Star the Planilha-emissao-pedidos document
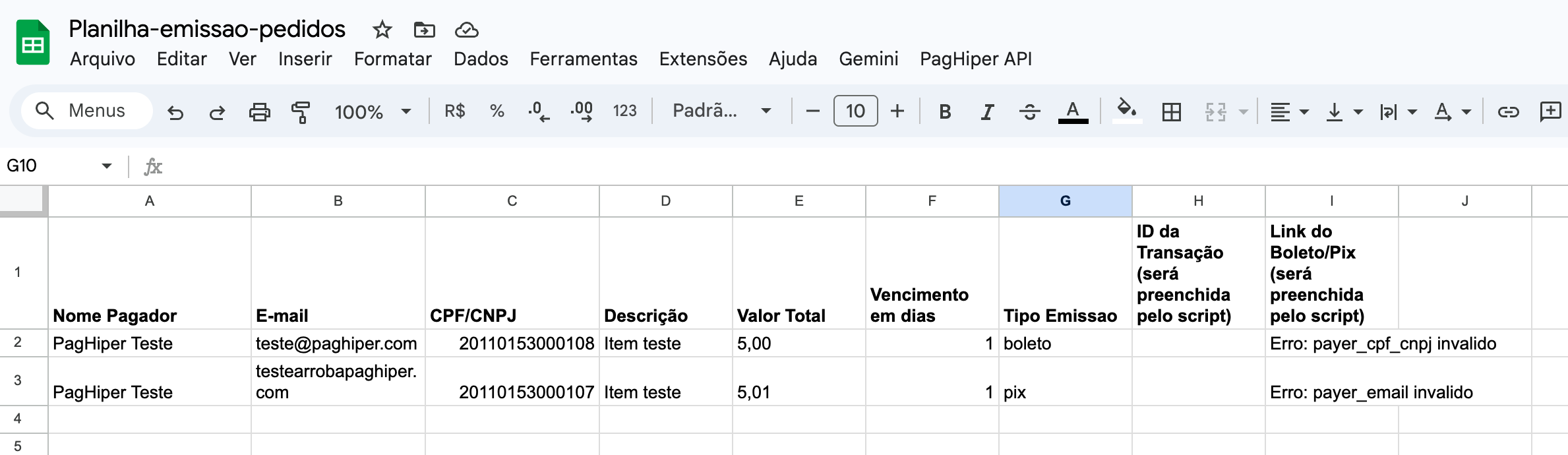 point(382,30)
